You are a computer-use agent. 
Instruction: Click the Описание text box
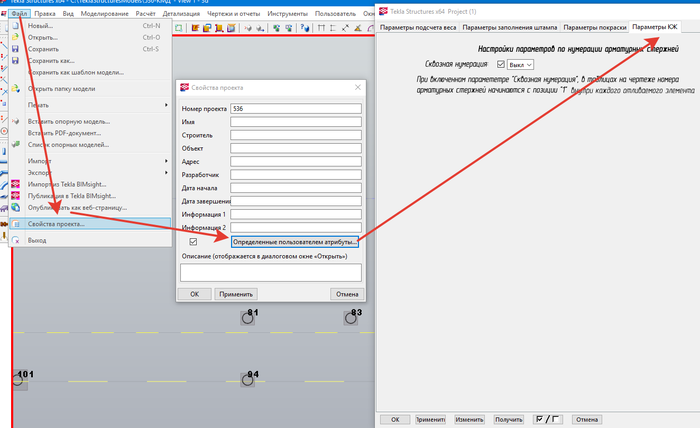tap(271, 273)
